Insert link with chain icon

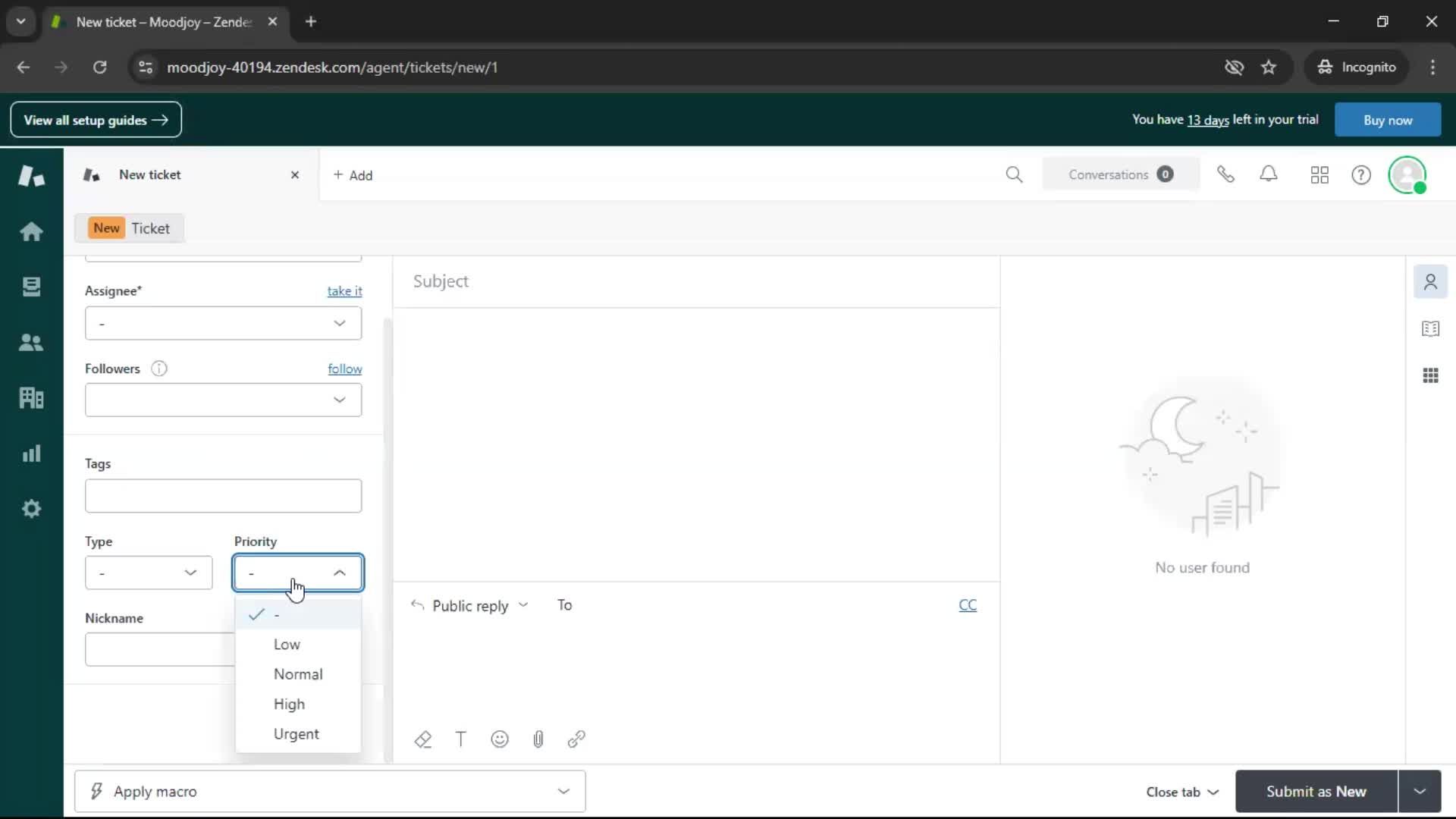click(x=576, y=739)
